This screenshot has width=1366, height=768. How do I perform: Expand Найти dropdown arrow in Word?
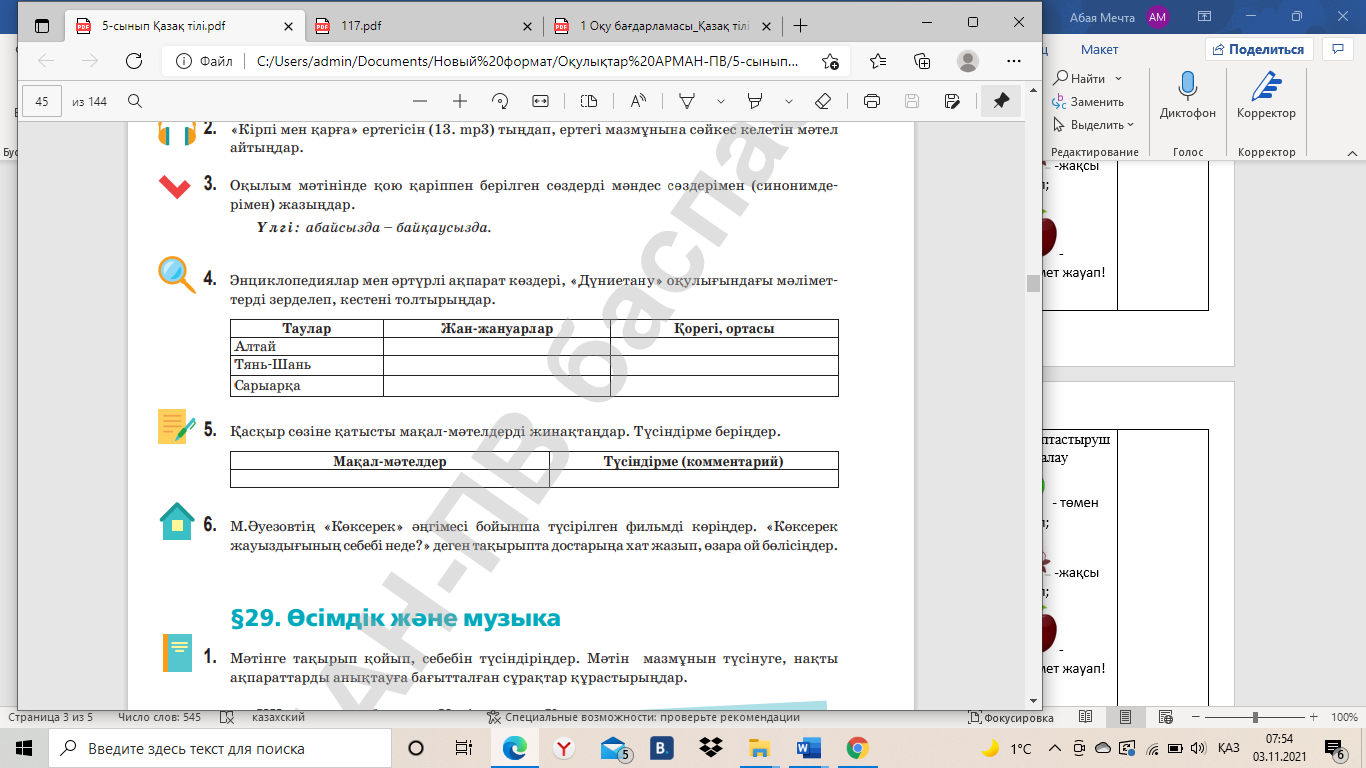1118,79
